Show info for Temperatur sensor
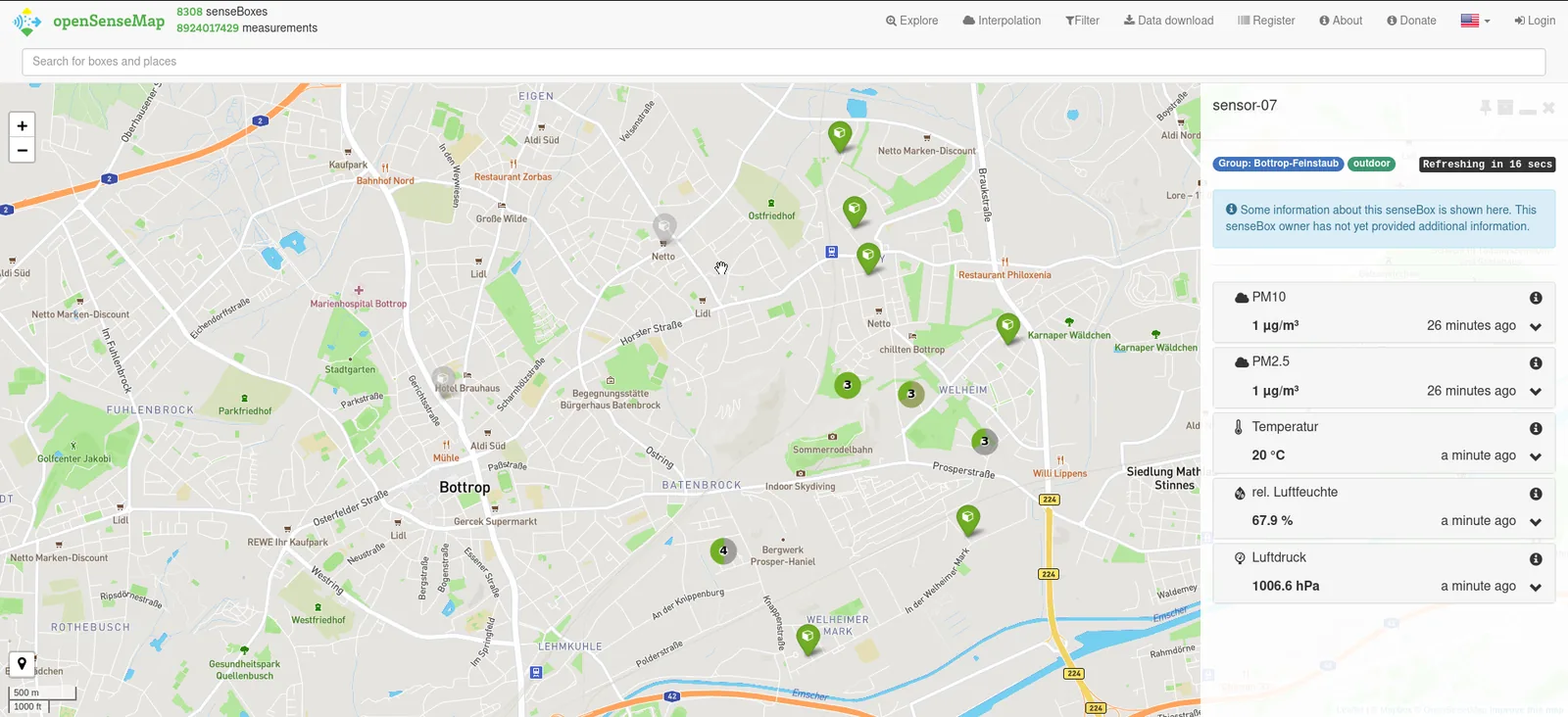Screen dimensions: 1568x717 1536,428
